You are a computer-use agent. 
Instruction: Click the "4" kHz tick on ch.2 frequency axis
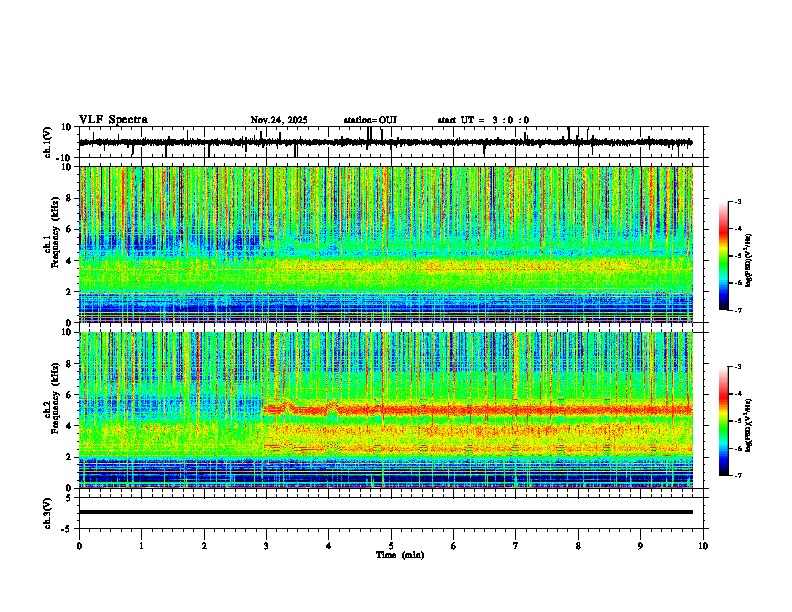(x=70, y=426)
